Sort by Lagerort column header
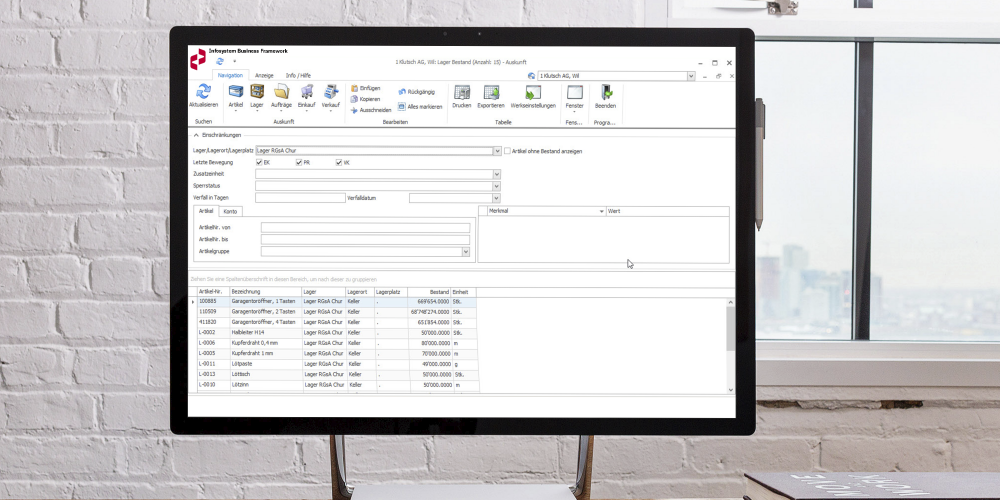The width and height of the screenshot is (1000, 500). pos(360,291)
